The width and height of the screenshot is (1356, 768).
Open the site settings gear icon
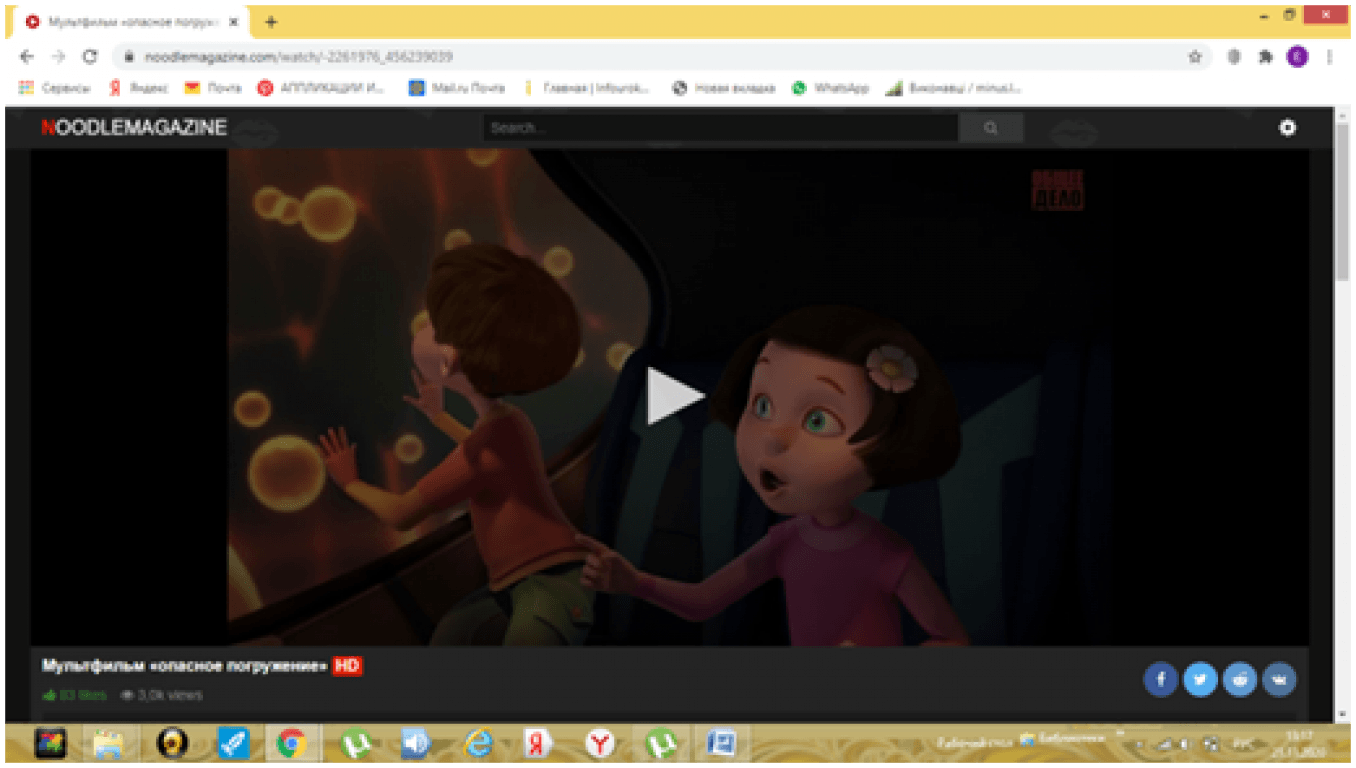point(1287,127)
